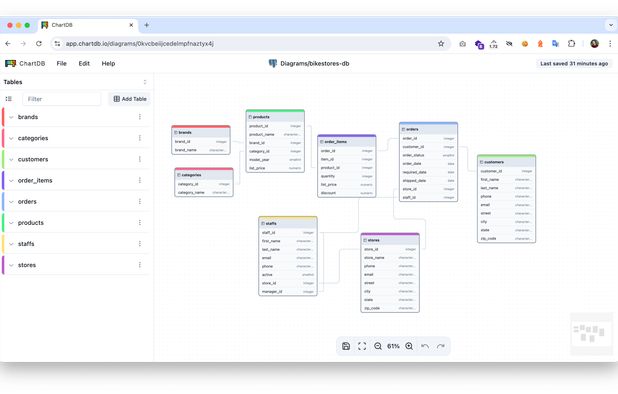The image size is (618, 394).
Task: Open the staffs row options menu
Action: point(140,244)
